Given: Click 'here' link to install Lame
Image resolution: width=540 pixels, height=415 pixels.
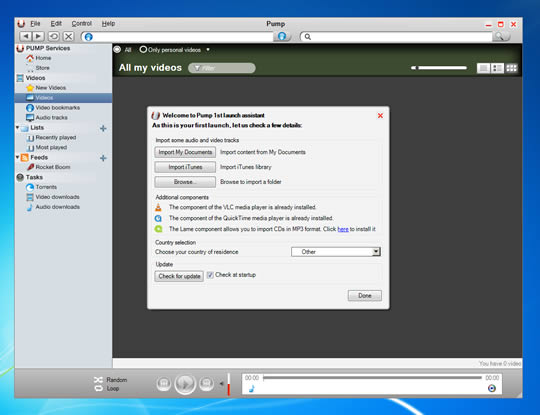Looking at the screenshot, I should [343, 229].
